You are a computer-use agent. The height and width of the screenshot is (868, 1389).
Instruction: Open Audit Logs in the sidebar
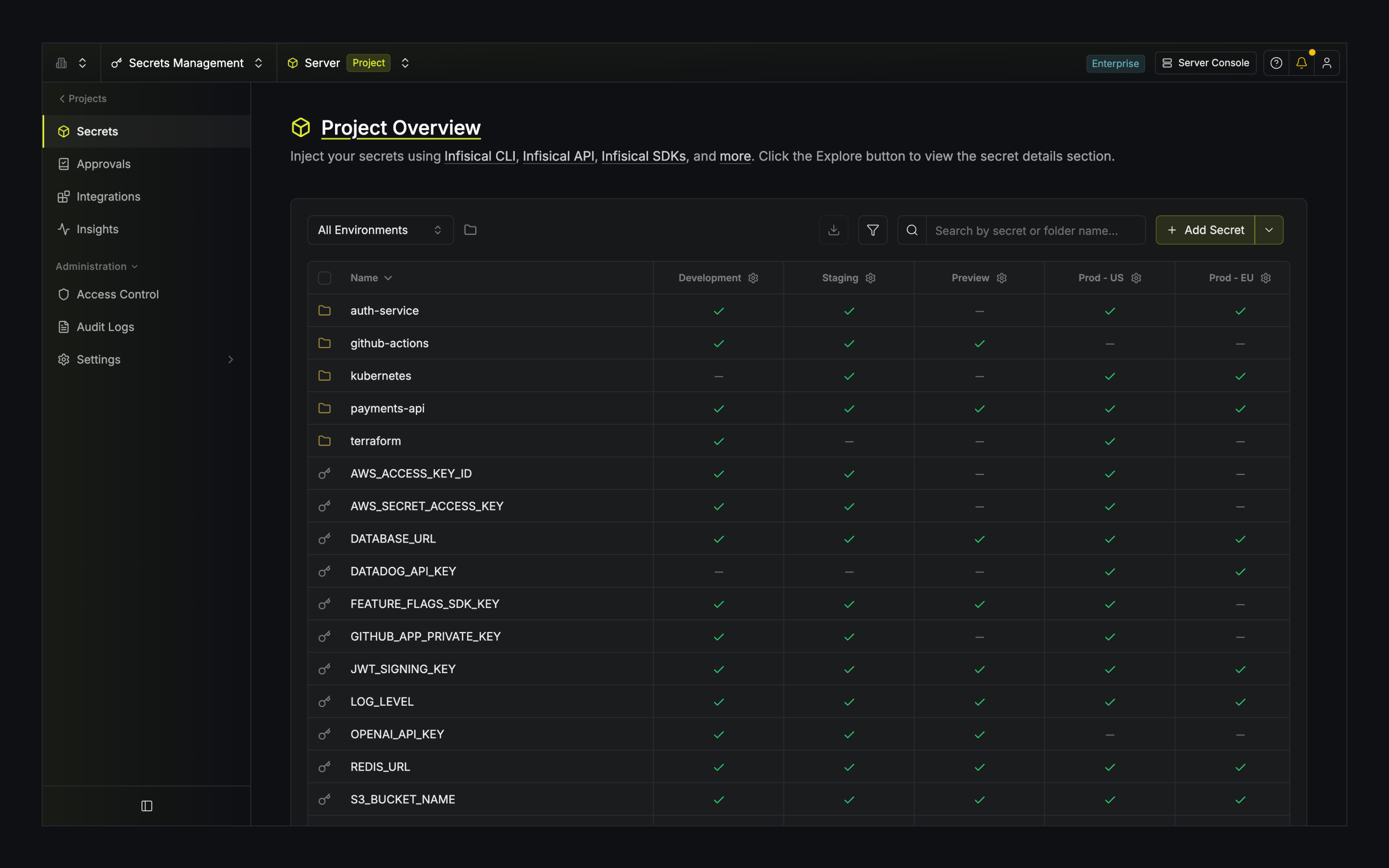(147, 327)
